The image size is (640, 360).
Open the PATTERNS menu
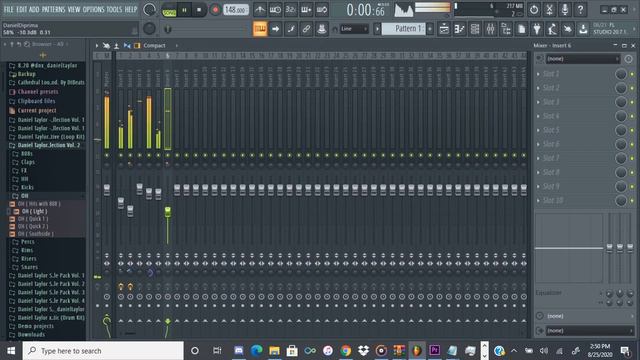53,9
